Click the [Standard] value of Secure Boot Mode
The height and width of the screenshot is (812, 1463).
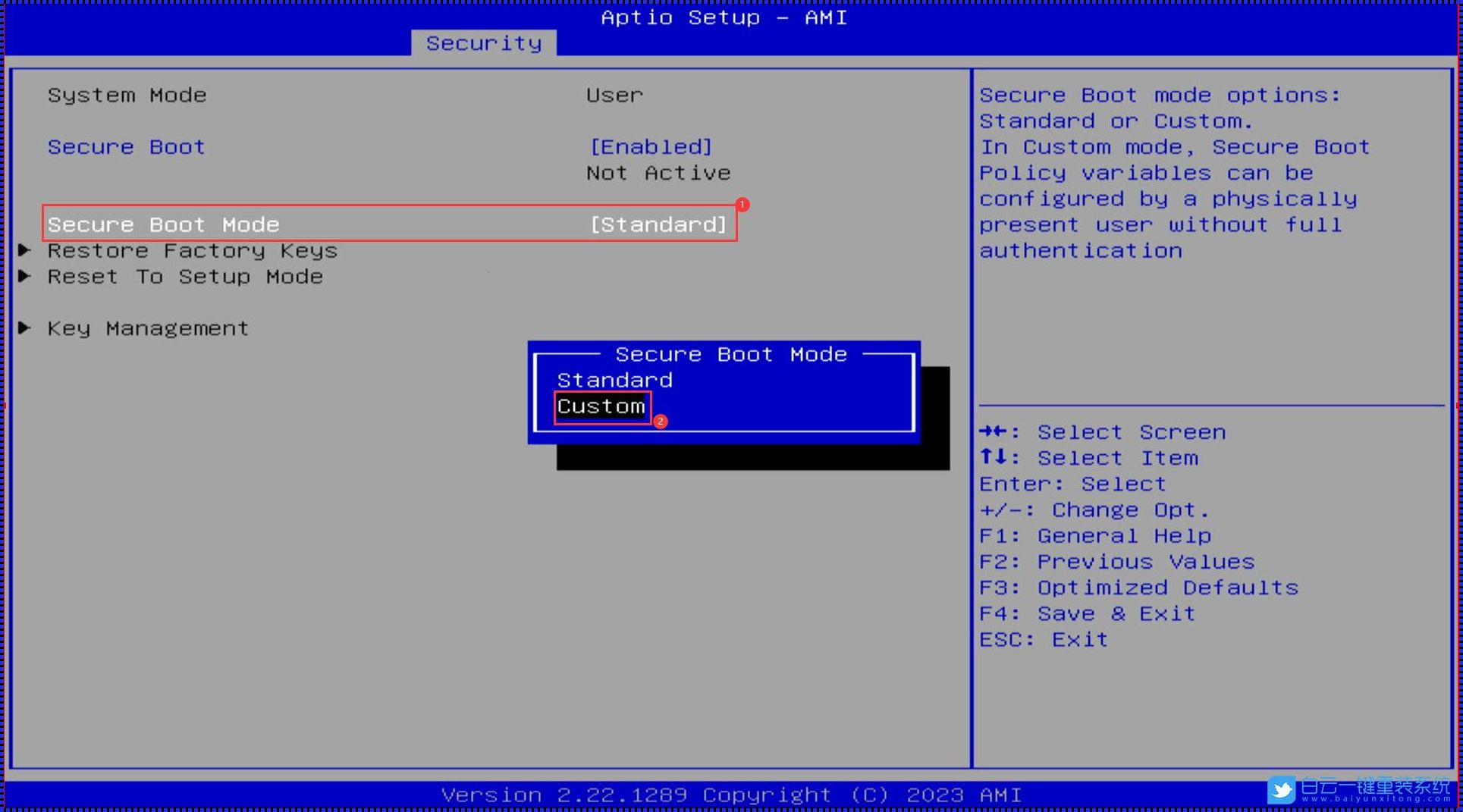pyautogui.click(x=658, y=225)
